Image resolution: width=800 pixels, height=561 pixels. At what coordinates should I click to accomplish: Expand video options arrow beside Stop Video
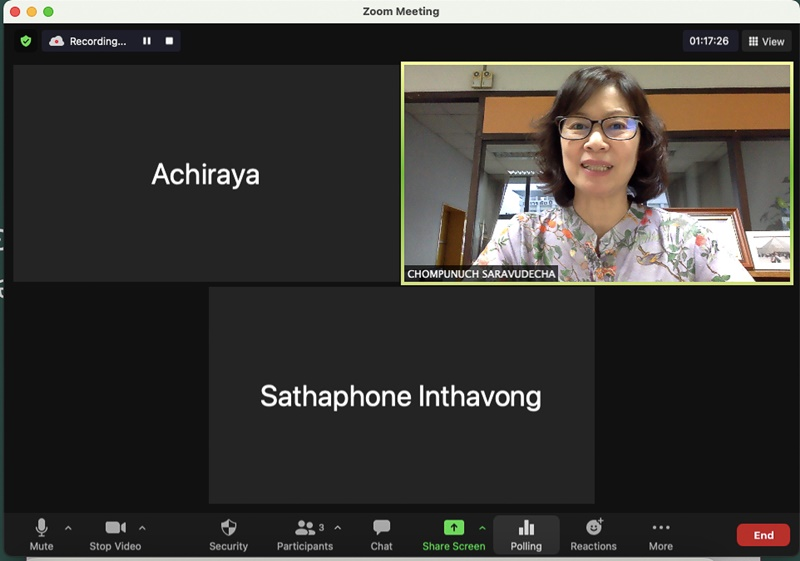click(142, 527)
